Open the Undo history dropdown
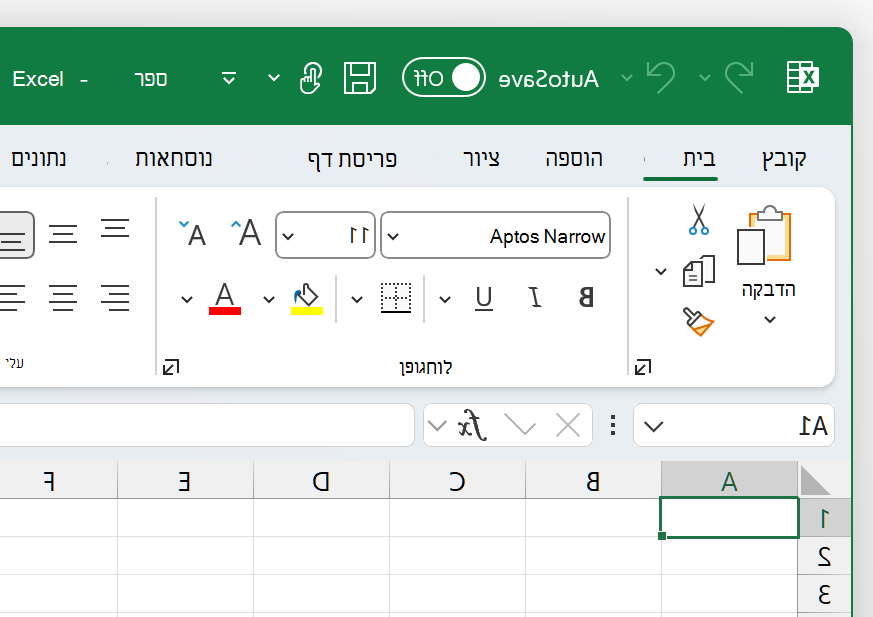Viewport: 873px width, 617px height. (627, 78)
